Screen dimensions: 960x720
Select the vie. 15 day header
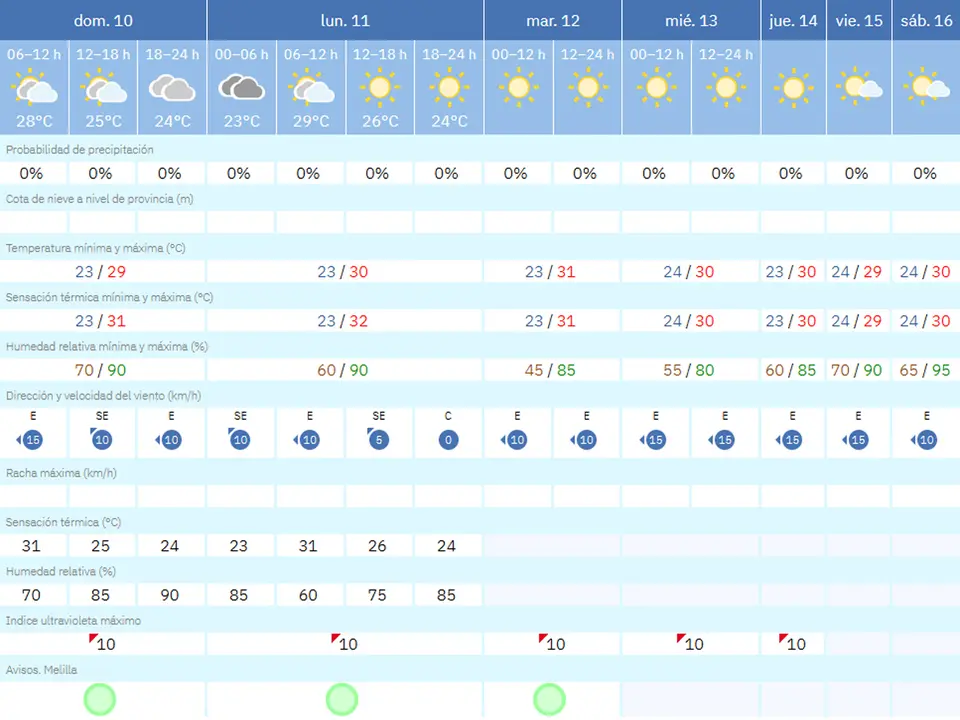(x=859, y=20)
